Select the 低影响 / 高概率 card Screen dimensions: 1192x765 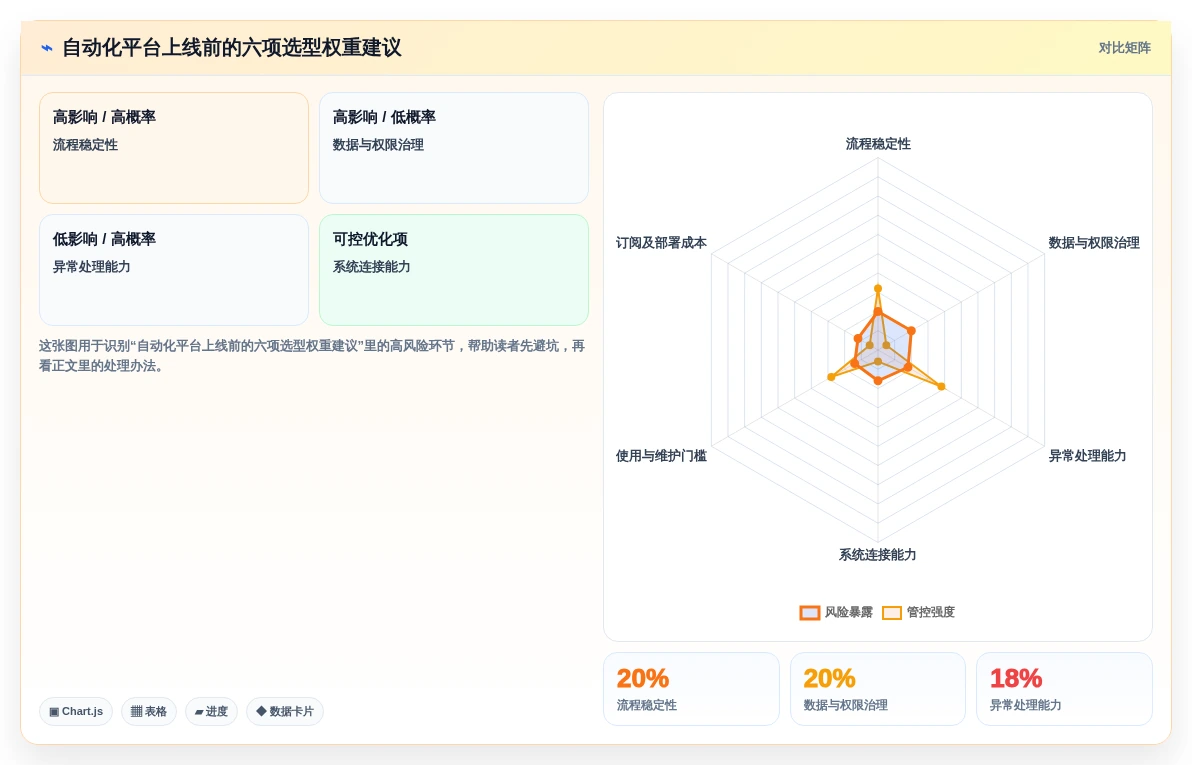click(174, 270)
